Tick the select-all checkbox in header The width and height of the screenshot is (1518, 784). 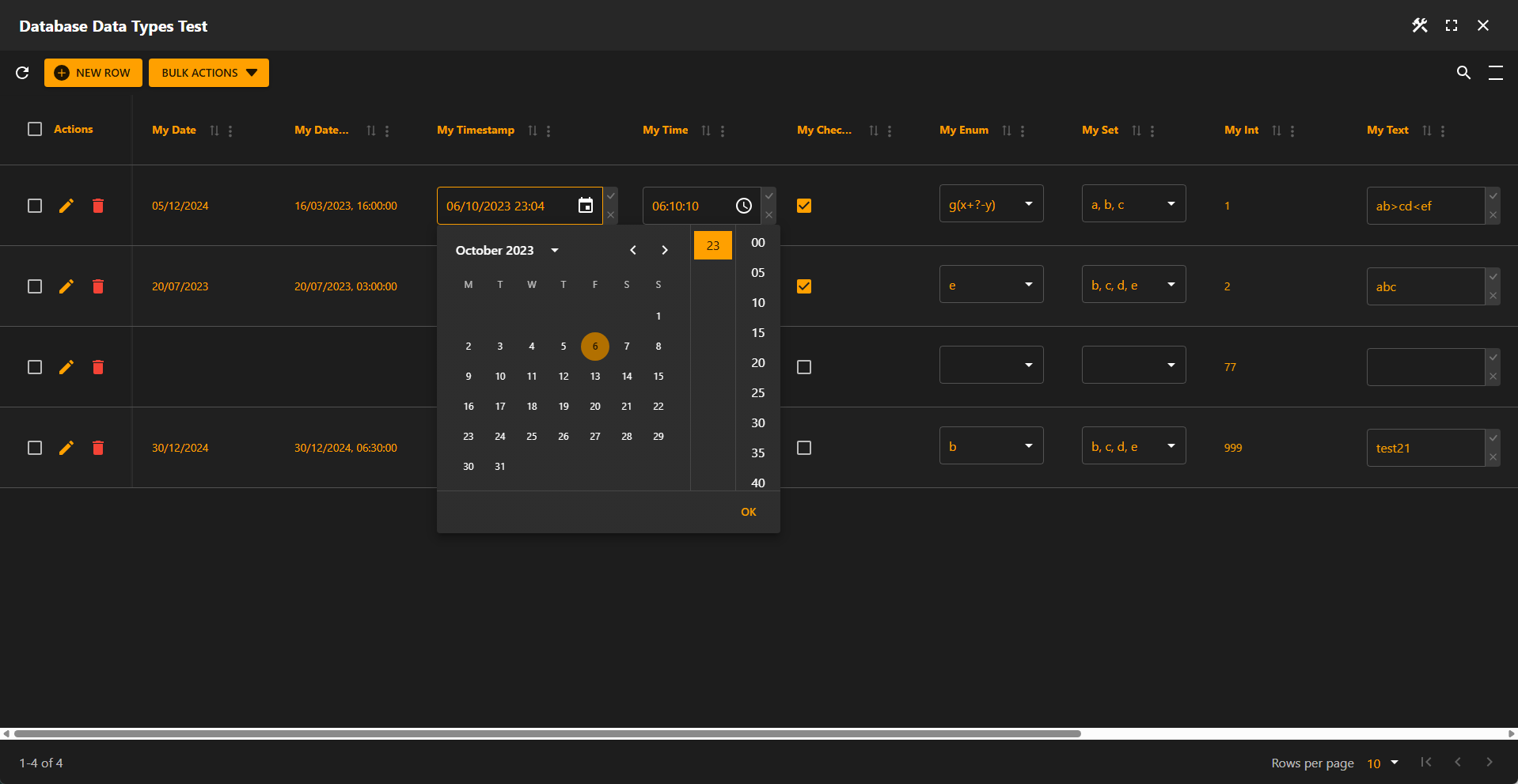[35, 129]
